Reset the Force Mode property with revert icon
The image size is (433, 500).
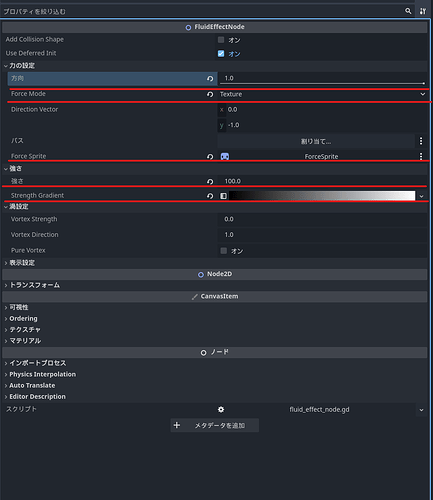[x=210, y=94]
